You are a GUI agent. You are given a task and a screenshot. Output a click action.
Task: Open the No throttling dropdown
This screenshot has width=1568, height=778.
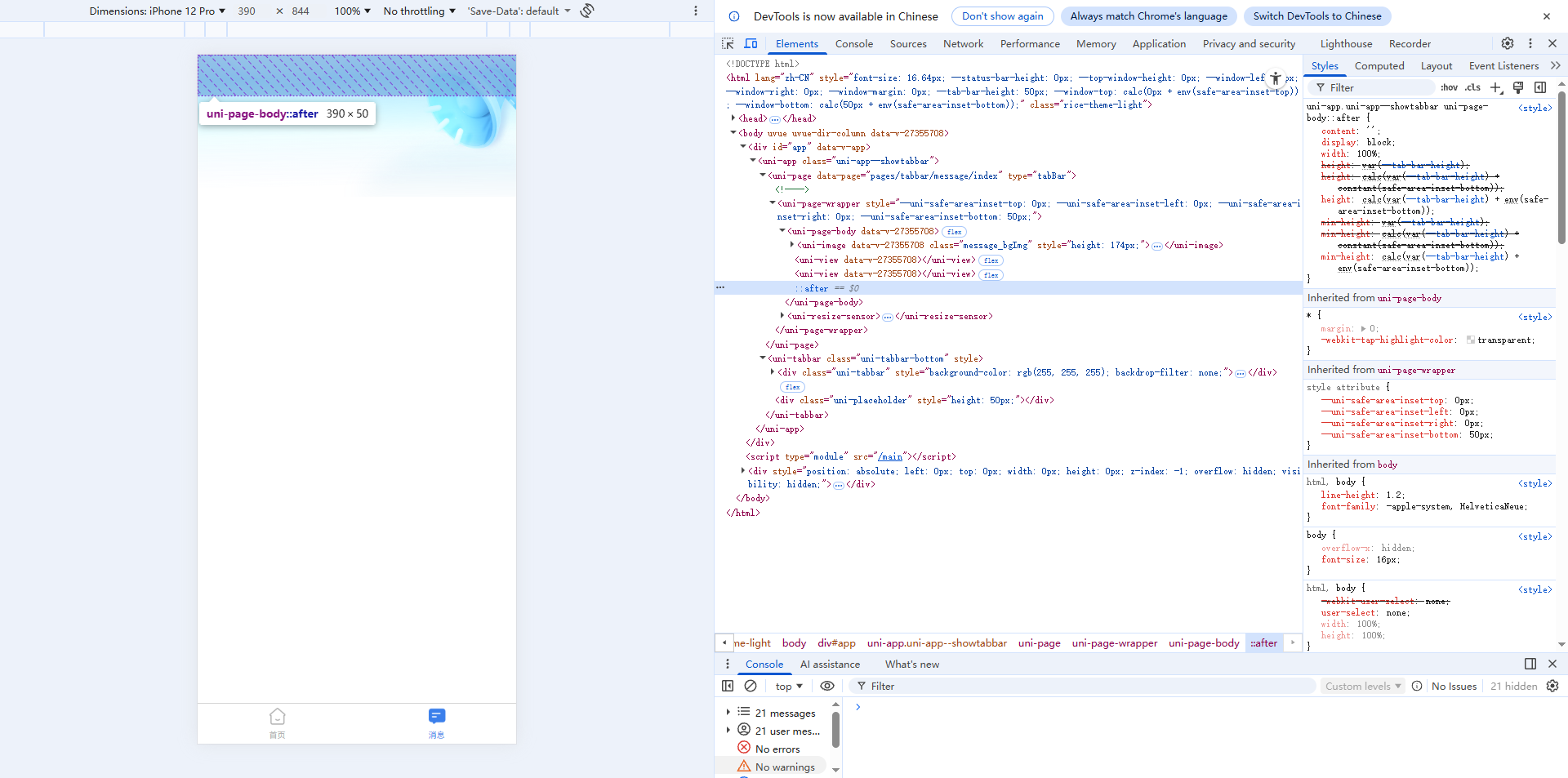tap(419, 11)
